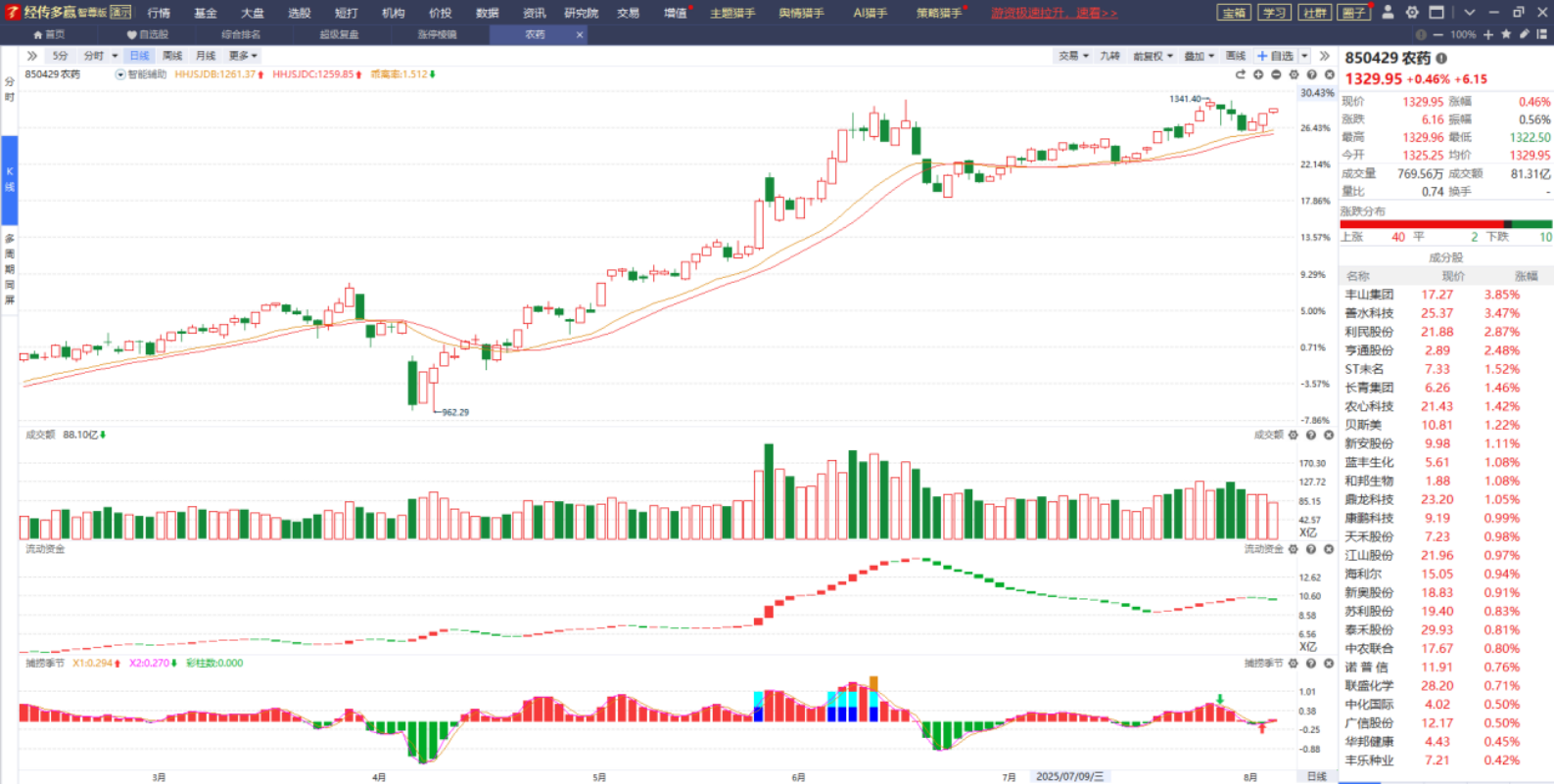Toggle 画线 drawing tools

tap(1236, 56)
